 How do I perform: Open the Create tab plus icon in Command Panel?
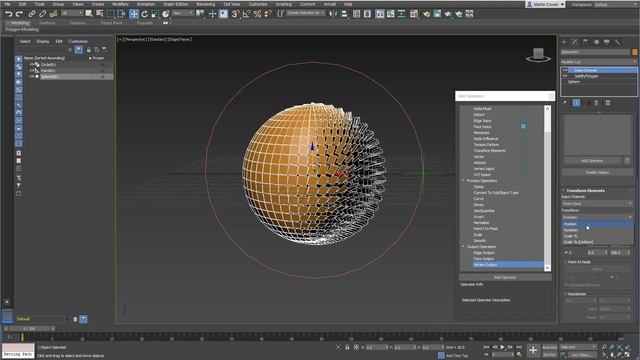point(564,42)
